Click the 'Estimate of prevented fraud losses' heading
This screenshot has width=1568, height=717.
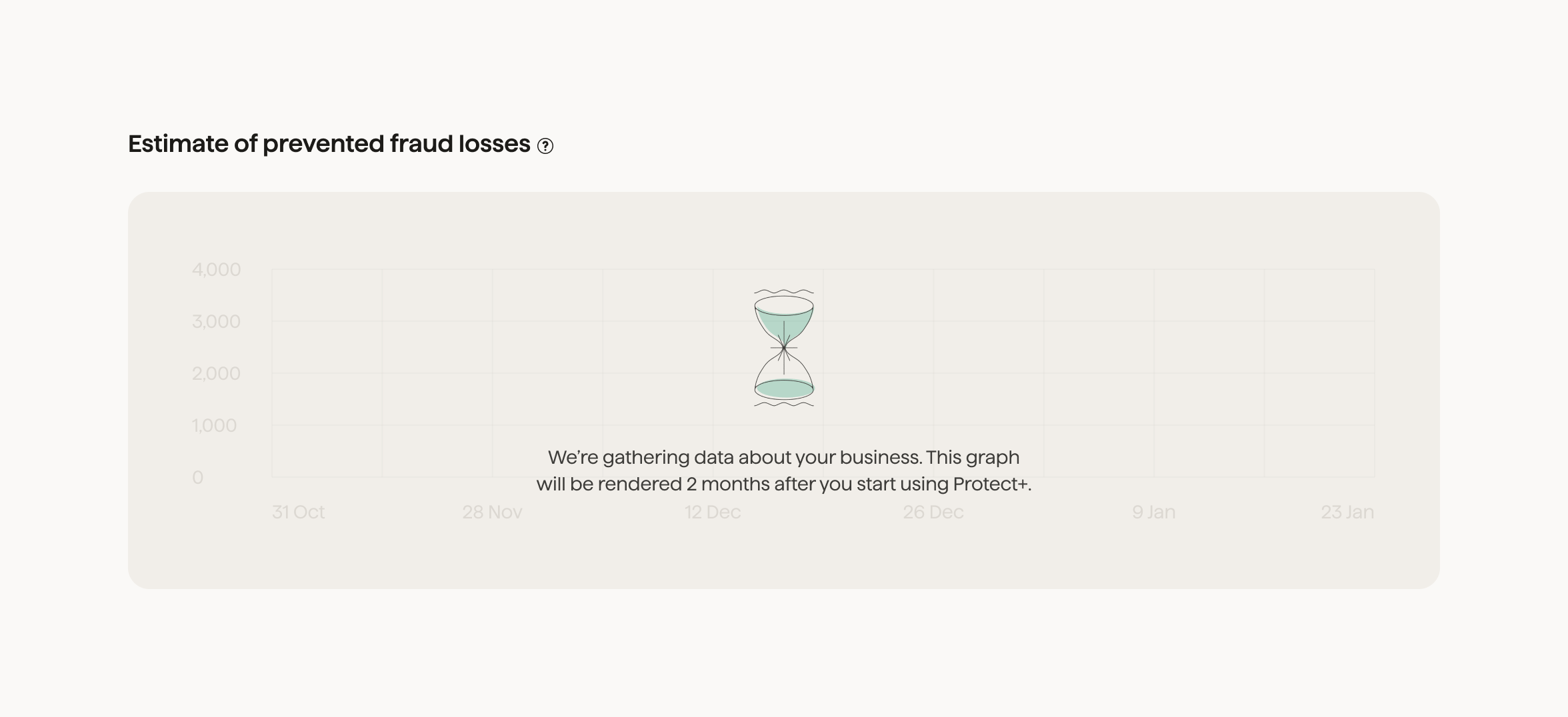[329, 143]
